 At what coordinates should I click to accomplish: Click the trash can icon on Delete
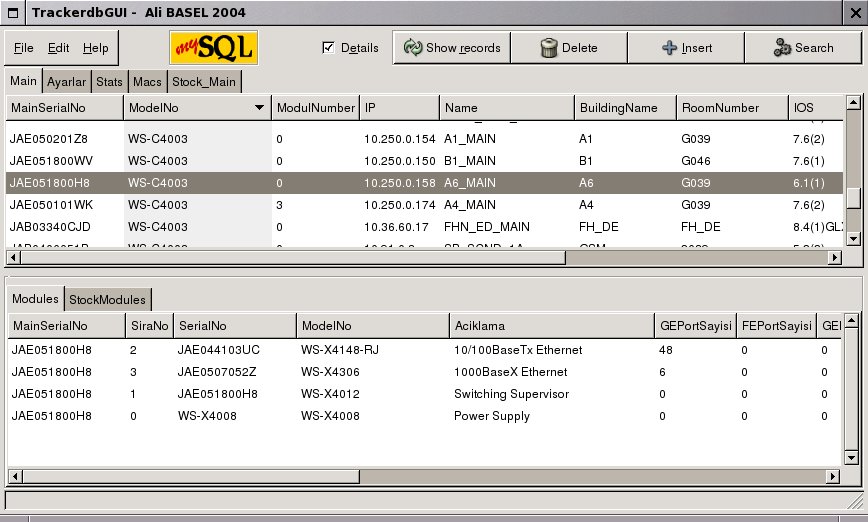[x=549, y=48]
